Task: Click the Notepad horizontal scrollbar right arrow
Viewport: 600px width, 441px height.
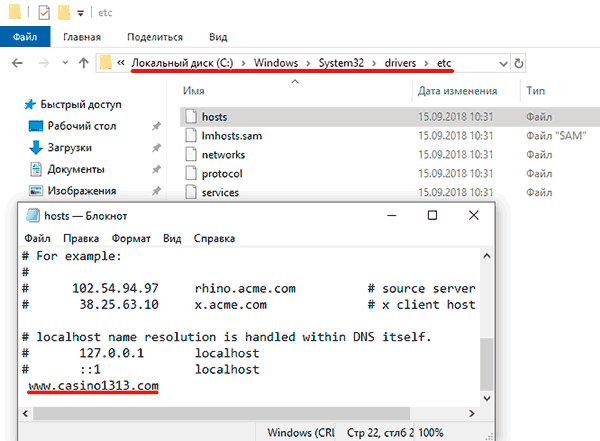Action: pos(472,413)
